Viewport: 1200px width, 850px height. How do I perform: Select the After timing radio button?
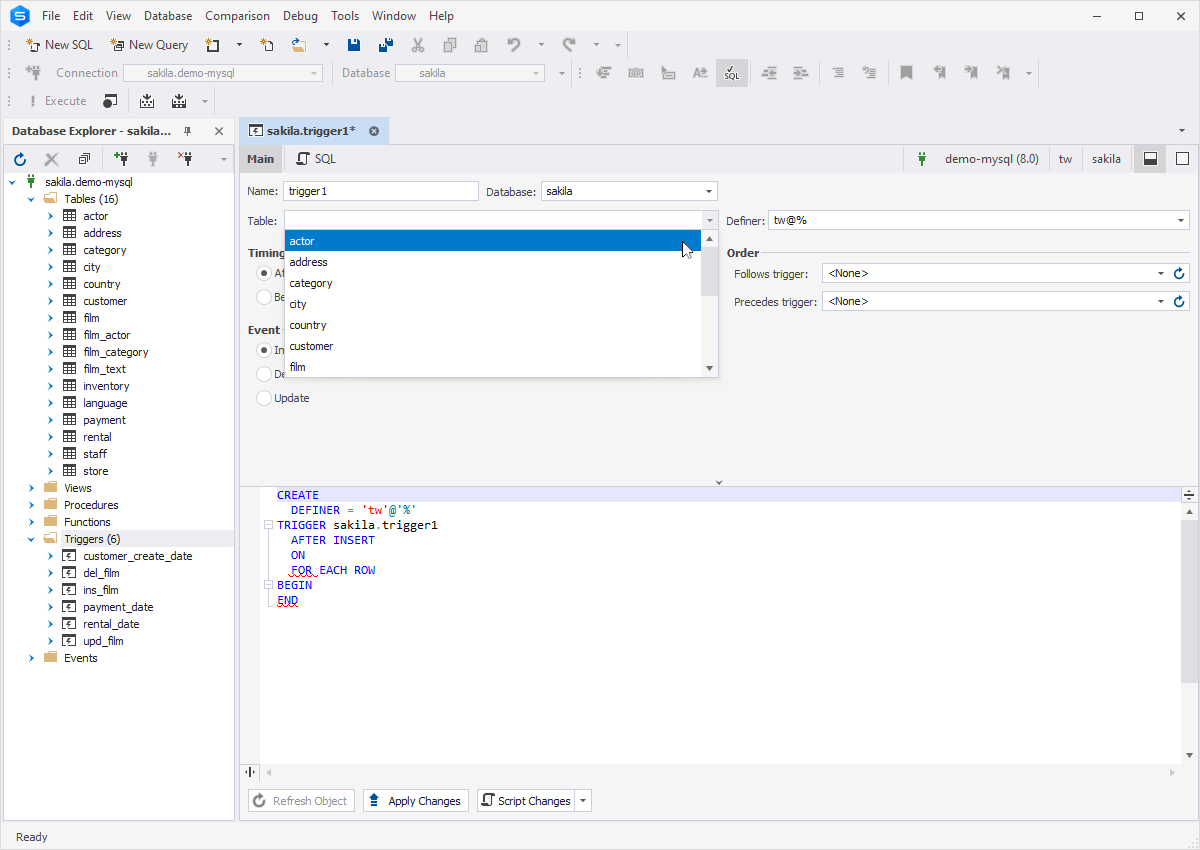tap(264, 273)
